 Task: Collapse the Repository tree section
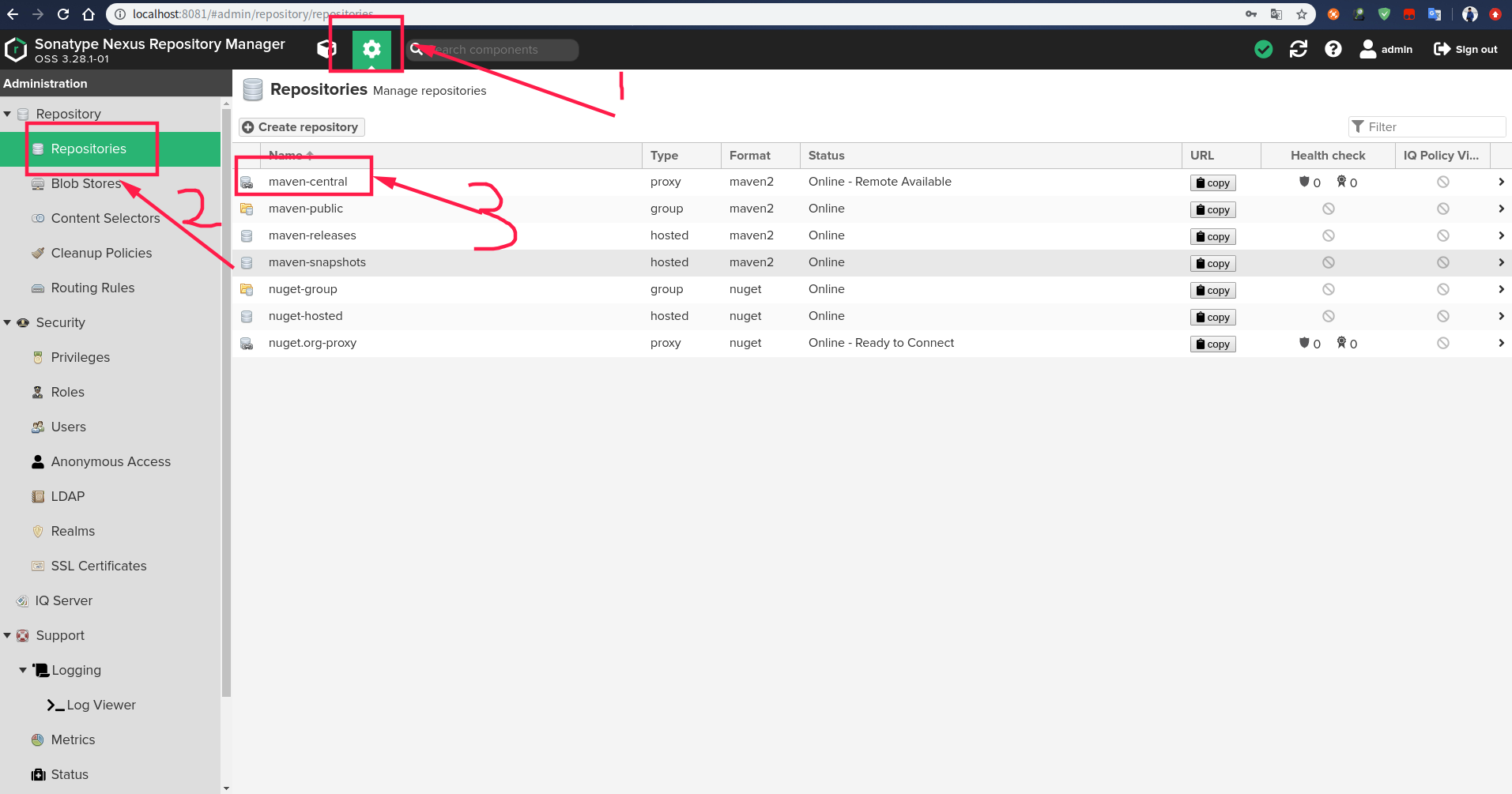[x=7, y=114]
